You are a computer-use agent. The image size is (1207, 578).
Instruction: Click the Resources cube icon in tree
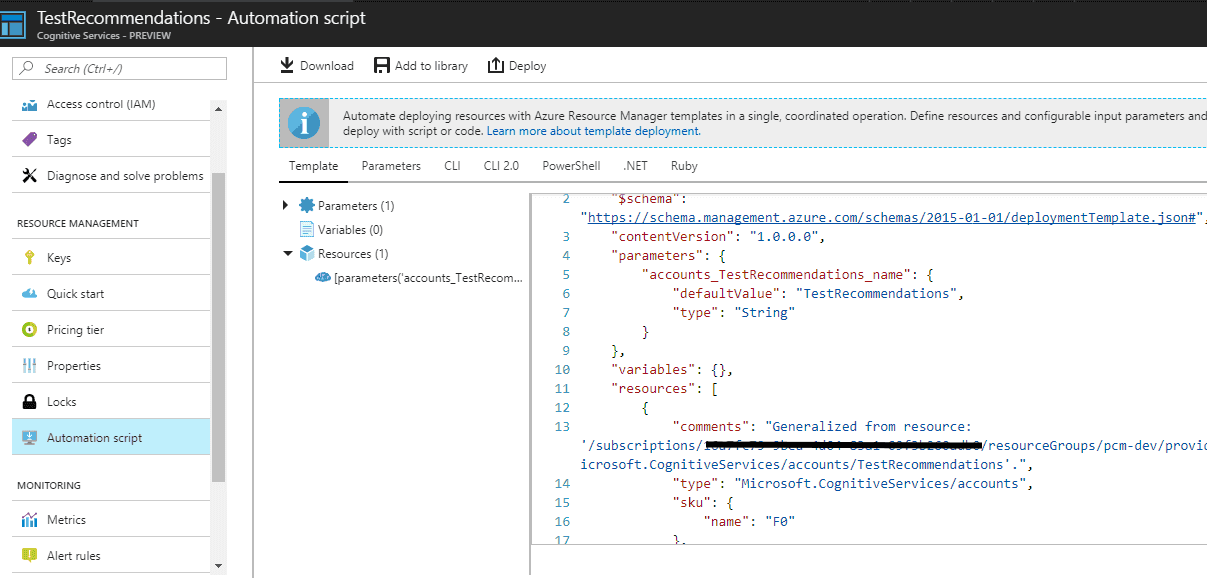[307, 254]
